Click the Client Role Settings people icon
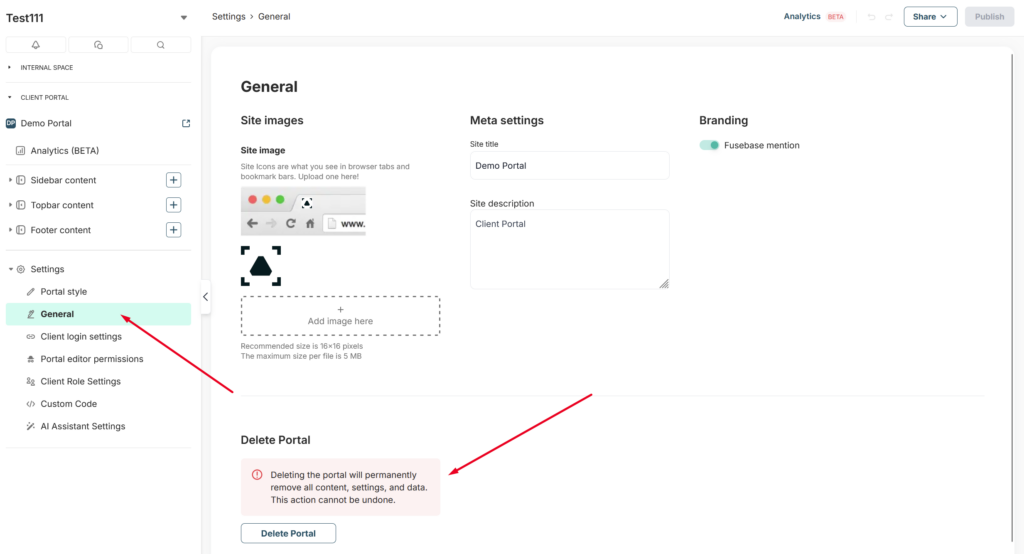 tap(31, 382)
